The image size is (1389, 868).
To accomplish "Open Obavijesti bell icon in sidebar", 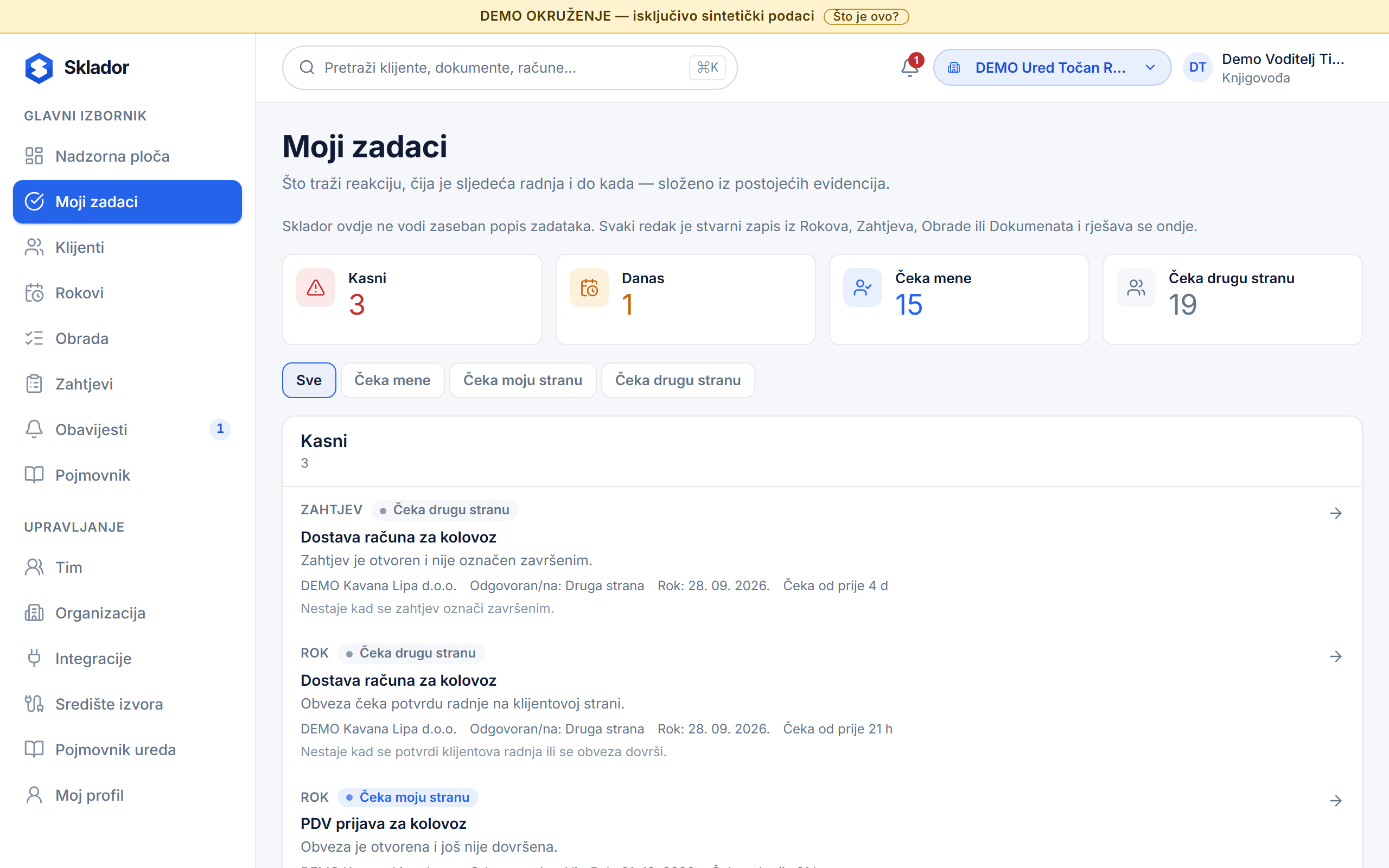I will 34,430.
